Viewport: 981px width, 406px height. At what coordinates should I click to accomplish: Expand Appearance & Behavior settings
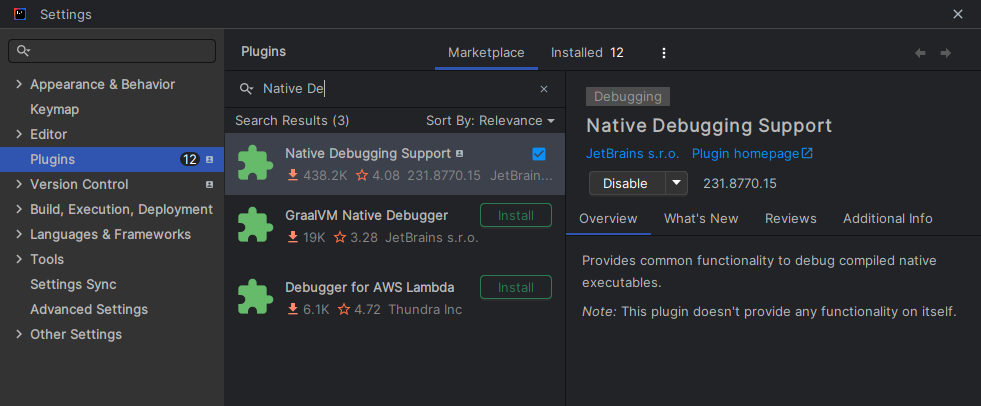pyautogui.click(x=19, y=84)
